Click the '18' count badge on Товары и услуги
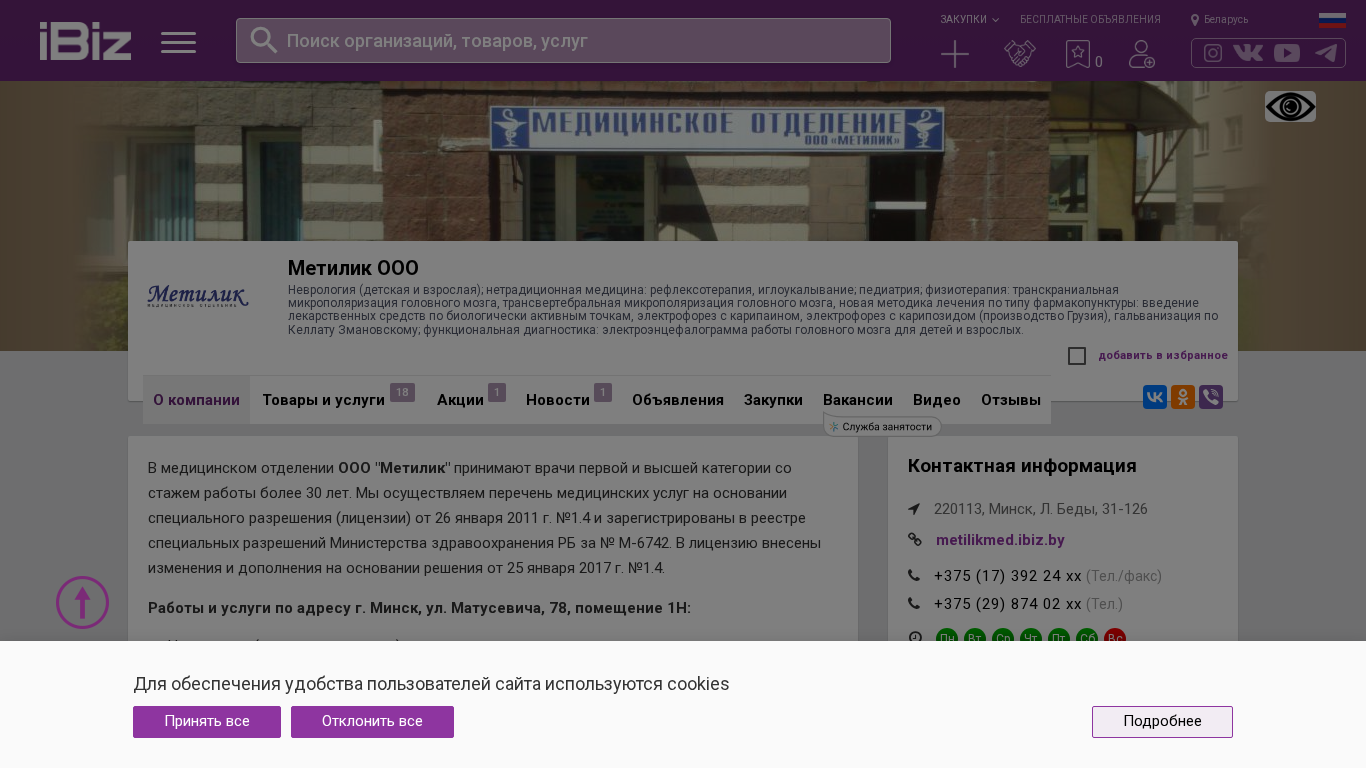The image size is (1366, 768). pos(402,392)
